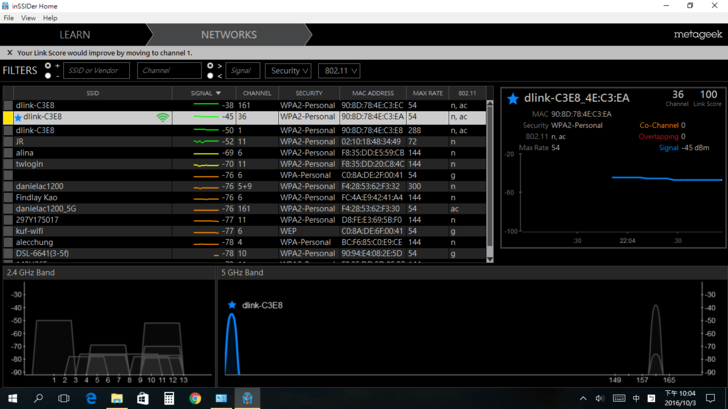
Task: Open Windows taskbar search
Action: tap(38, 398)
